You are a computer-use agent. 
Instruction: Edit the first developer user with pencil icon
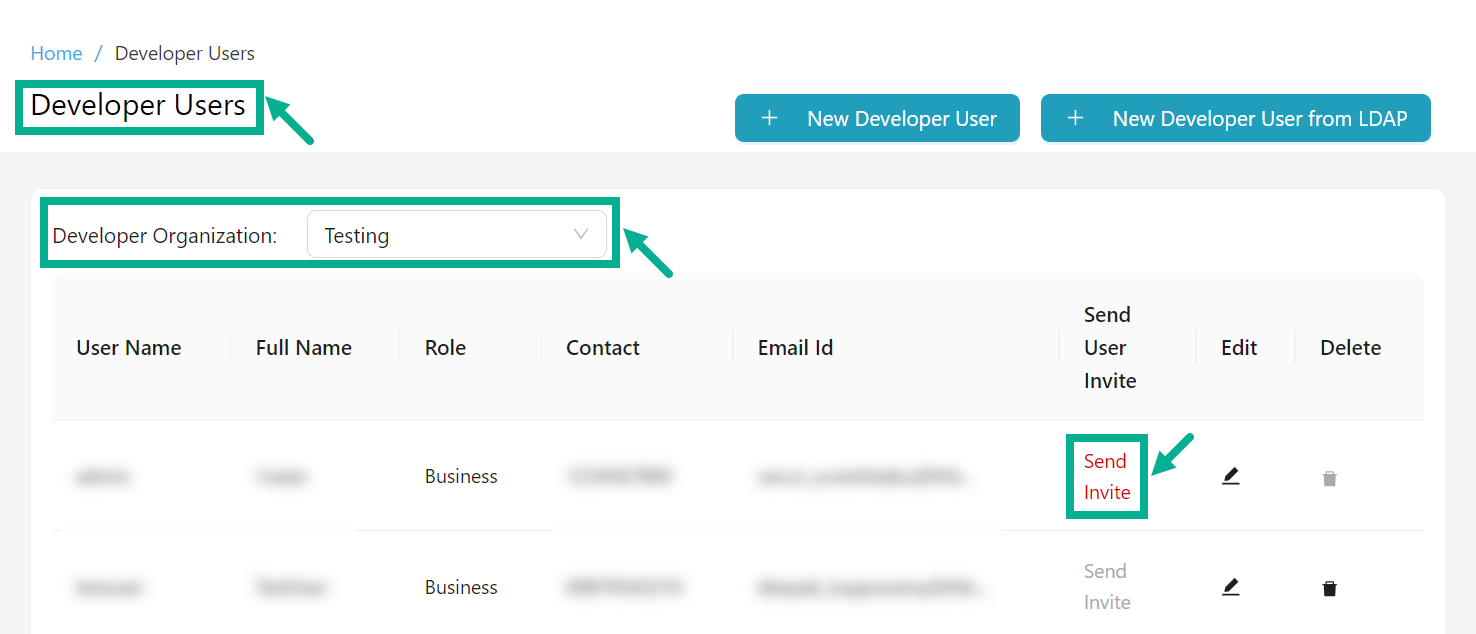tap(1231, 476)
